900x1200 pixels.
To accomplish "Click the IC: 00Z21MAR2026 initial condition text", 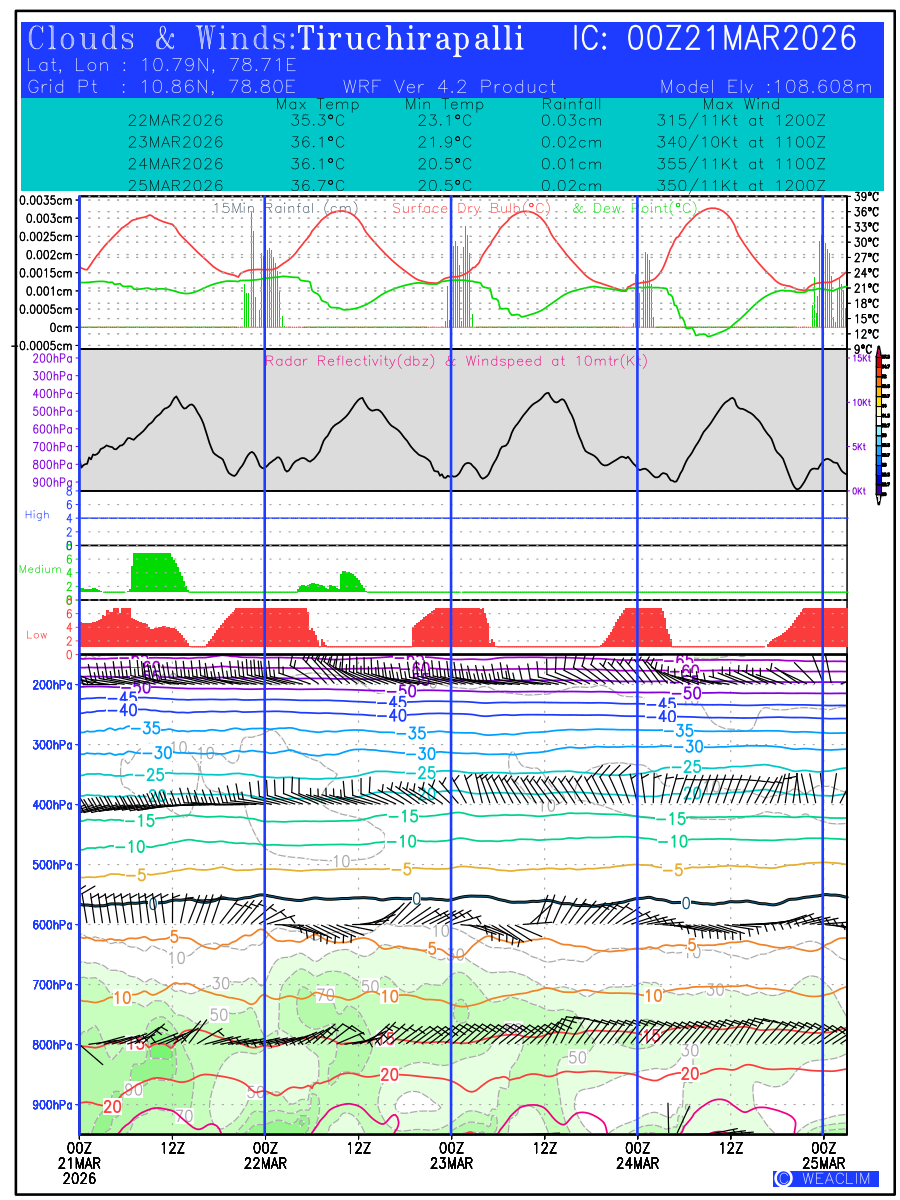I will (714, 39).
